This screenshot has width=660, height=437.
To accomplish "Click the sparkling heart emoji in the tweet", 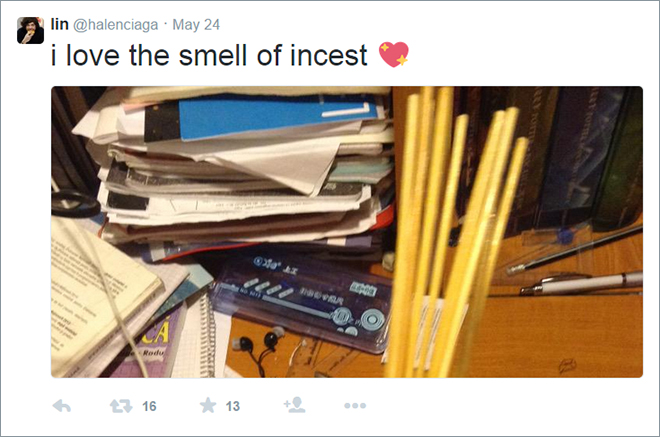I will pos(394,54).
